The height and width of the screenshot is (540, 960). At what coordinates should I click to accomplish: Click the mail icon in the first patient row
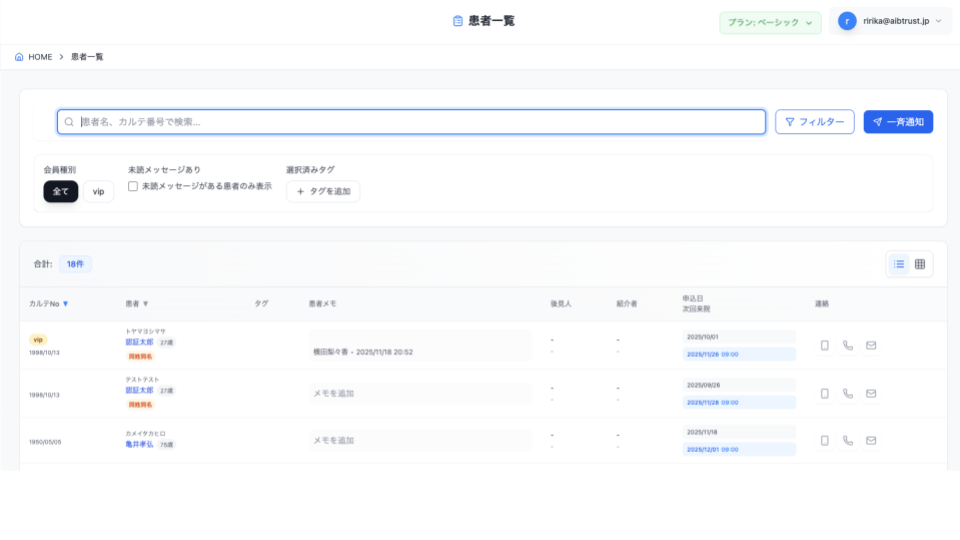[871, 346]
